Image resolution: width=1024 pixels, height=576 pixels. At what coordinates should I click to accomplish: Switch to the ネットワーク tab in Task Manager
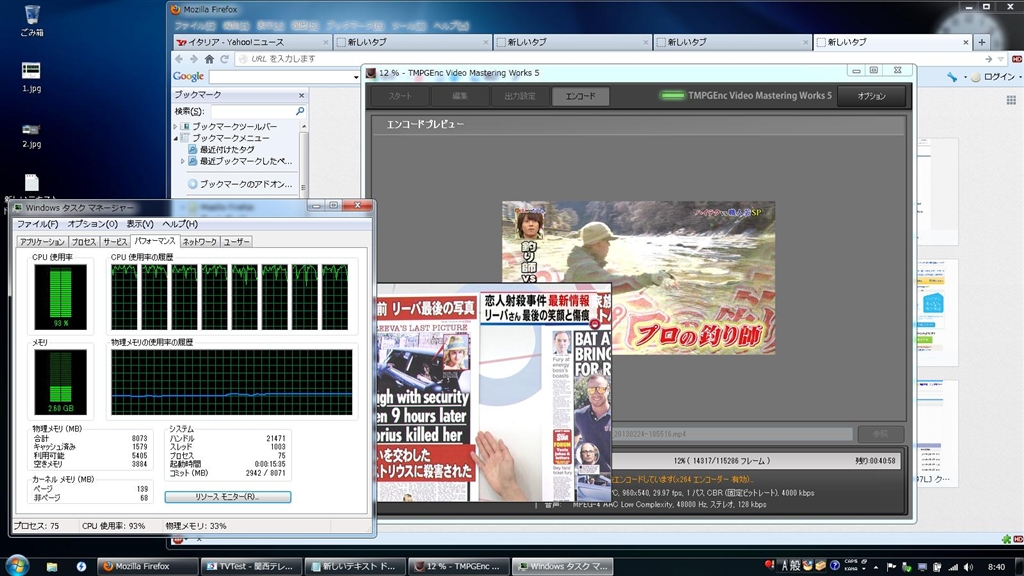(x=199, y=242)
